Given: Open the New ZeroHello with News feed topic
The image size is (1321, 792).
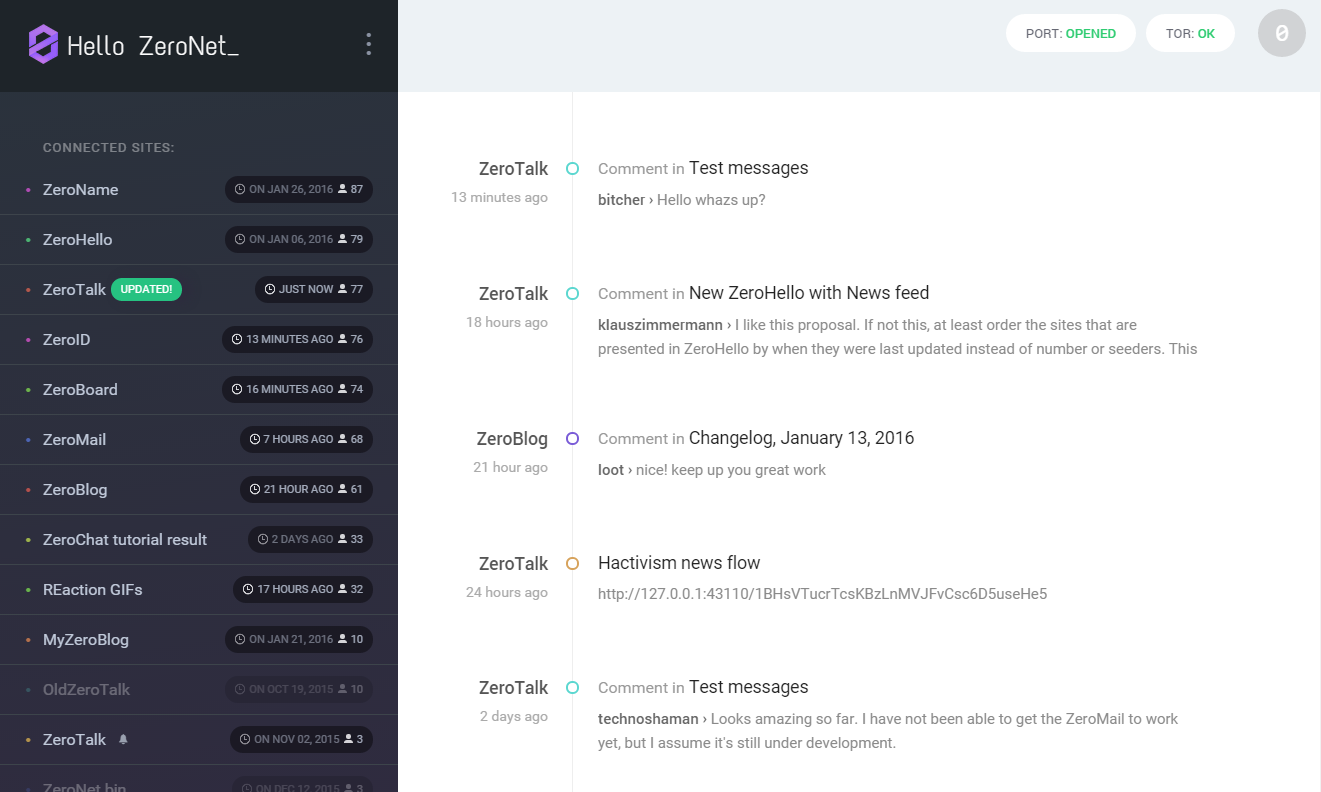Looking at the screenshot, I should tap(808, 293).
